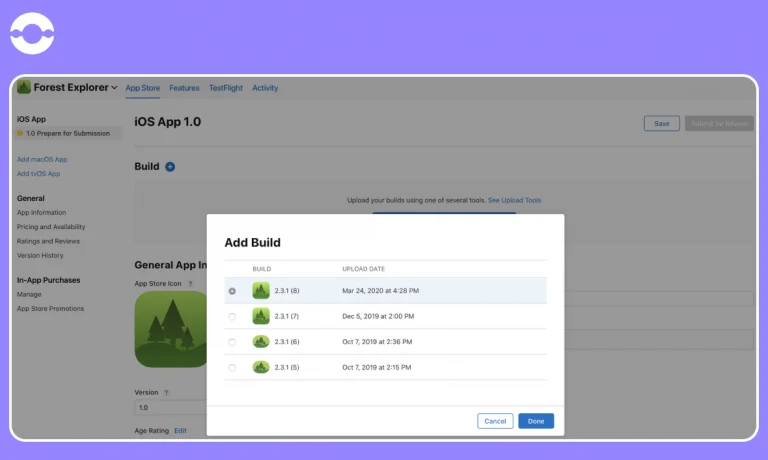The image size is (768, 460).
Task: Switch to the Features tab
Action: 184,88
